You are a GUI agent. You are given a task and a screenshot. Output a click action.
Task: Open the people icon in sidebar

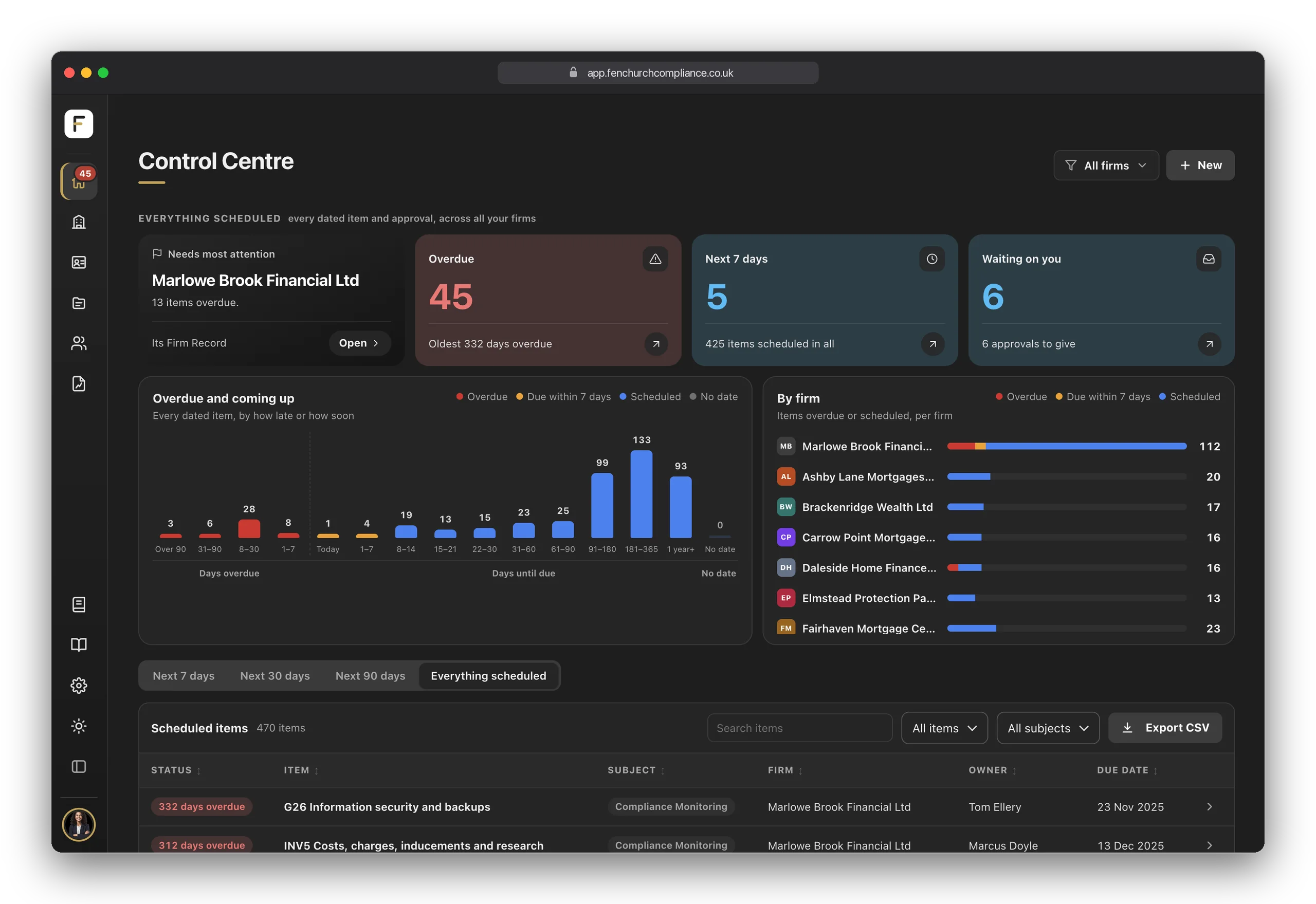(x=79, y=343)
